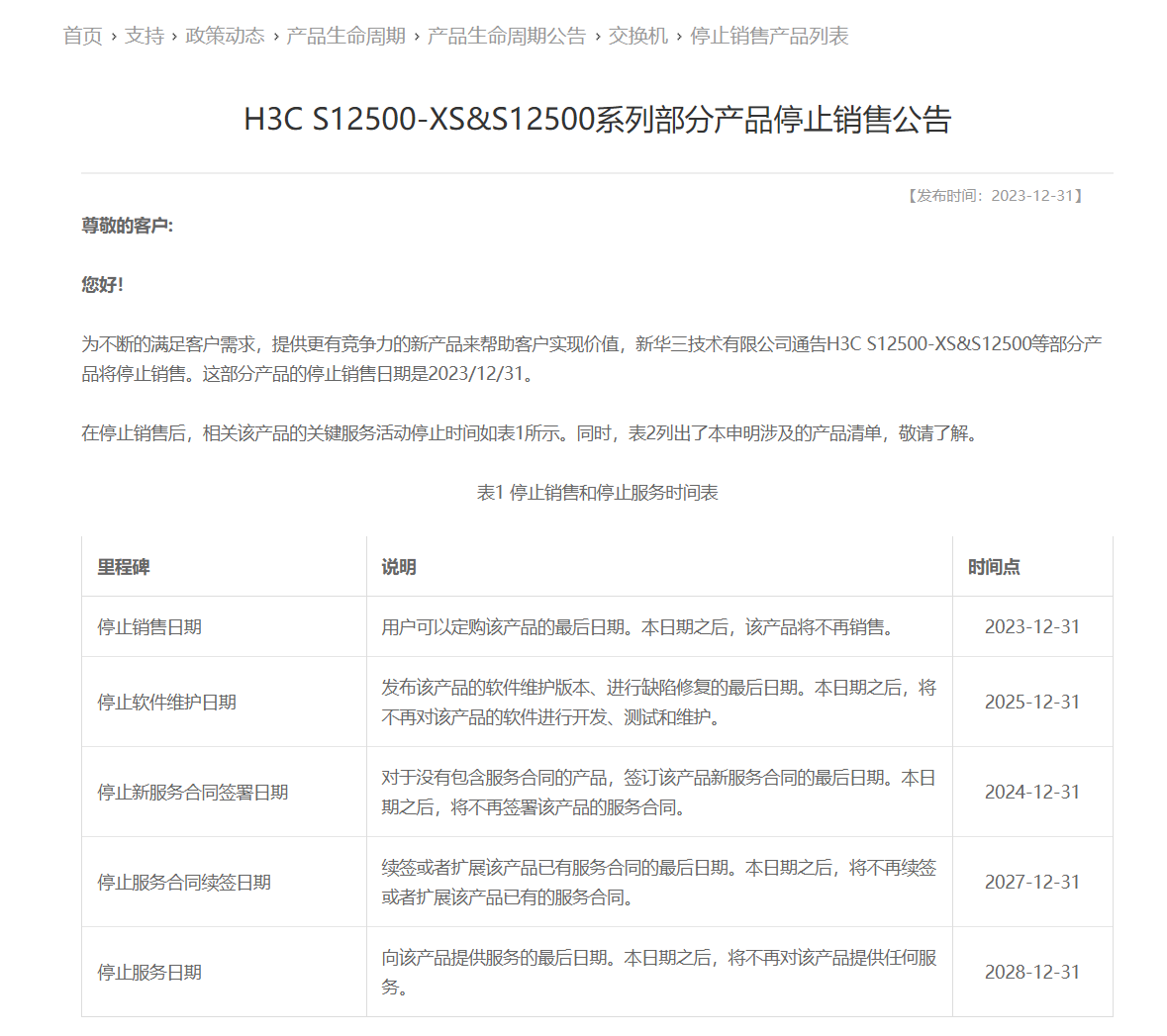Open 产品生命周期 breadcrumb link
This screenshot has height=1036, width=1167.
click(346, 36)
